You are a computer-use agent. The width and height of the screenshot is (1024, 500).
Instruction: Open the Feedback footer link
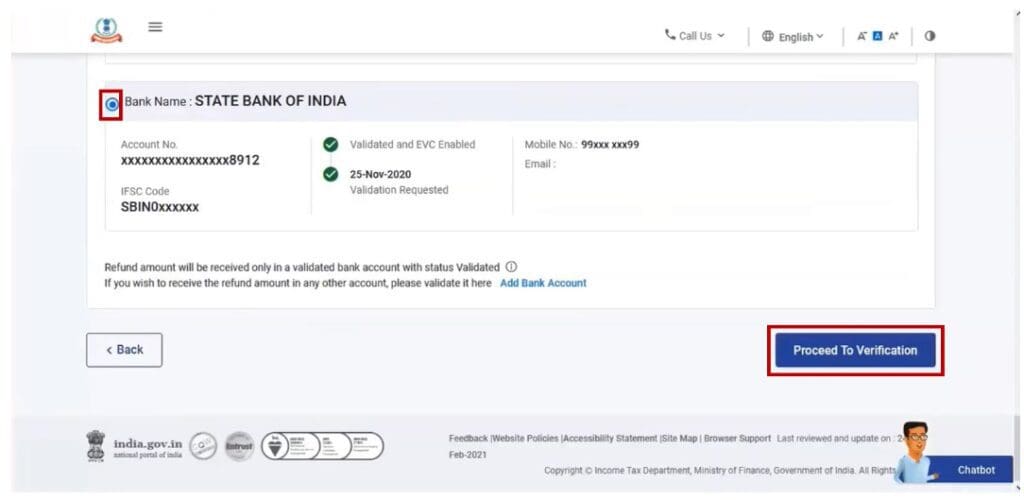tap(468, 439)
